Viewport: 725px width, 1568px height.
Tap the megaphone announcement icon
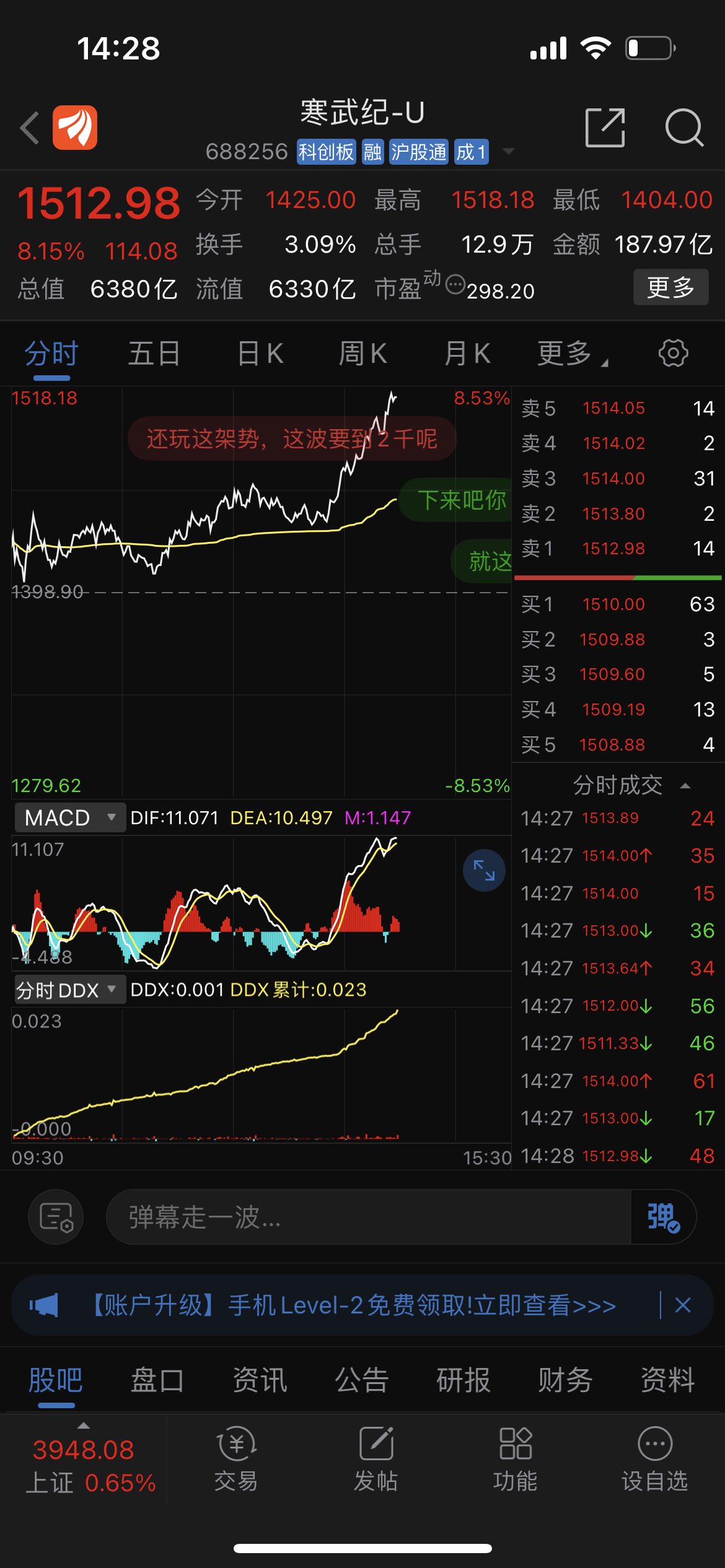(43, 1305)
